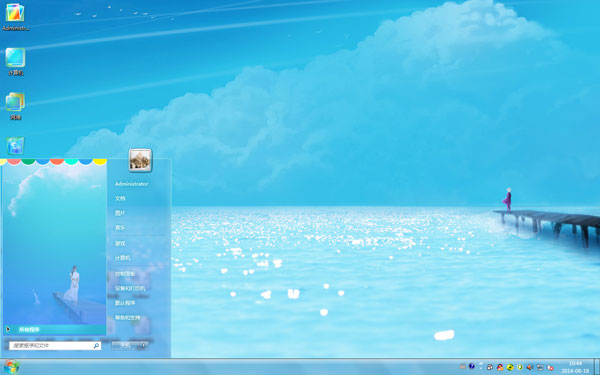The height and width of the screenshot is (375, 600).
Task: Open 音乐 in the Start menu
Action: (120, 227)
